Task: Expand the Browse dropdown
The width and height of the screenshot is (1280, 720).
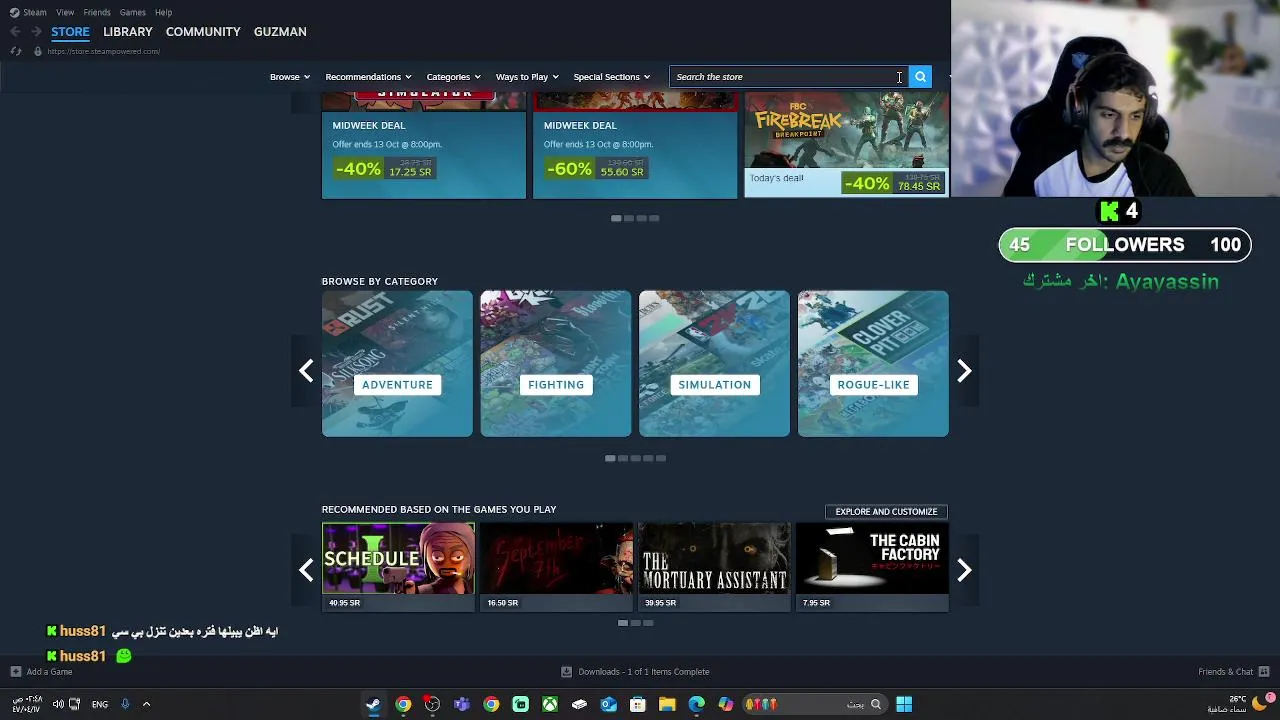Action: coord(290,77)
